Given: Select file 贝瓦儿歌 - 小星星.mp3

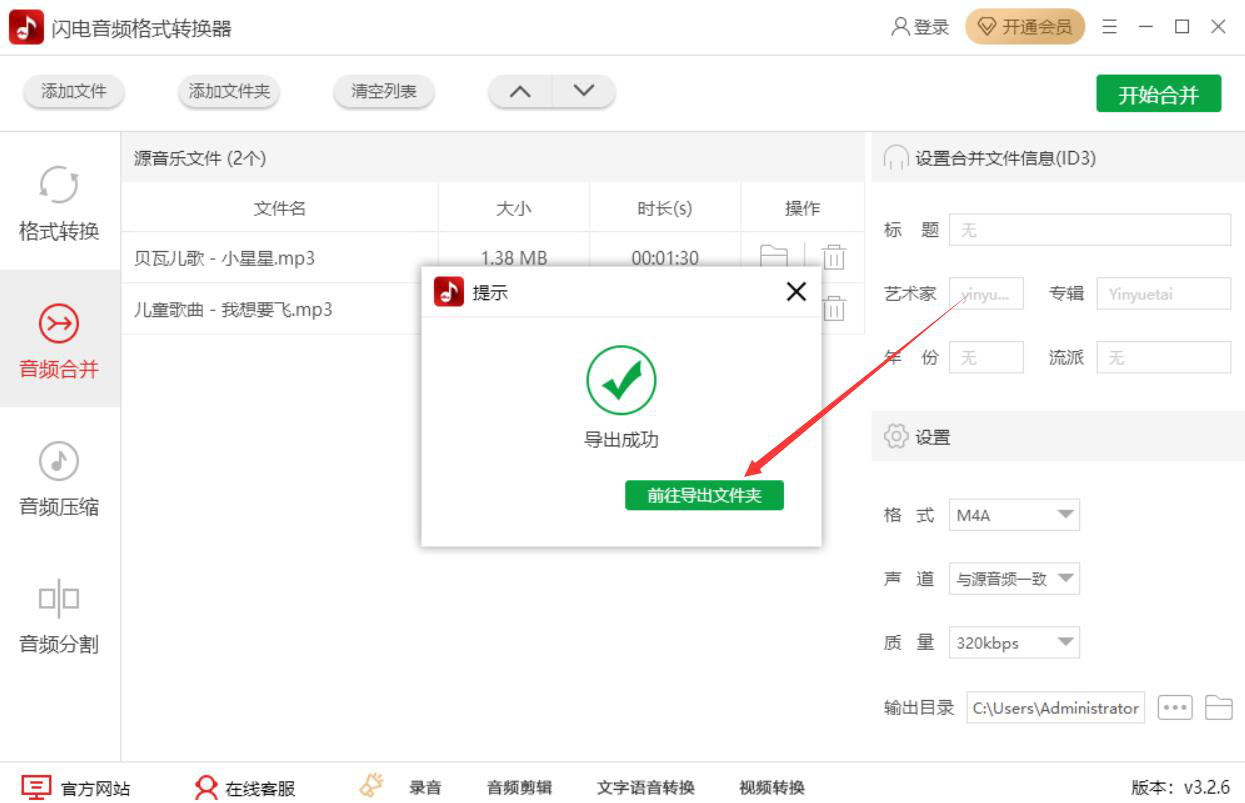Looking at the screenshot, I should coord(224,258).
